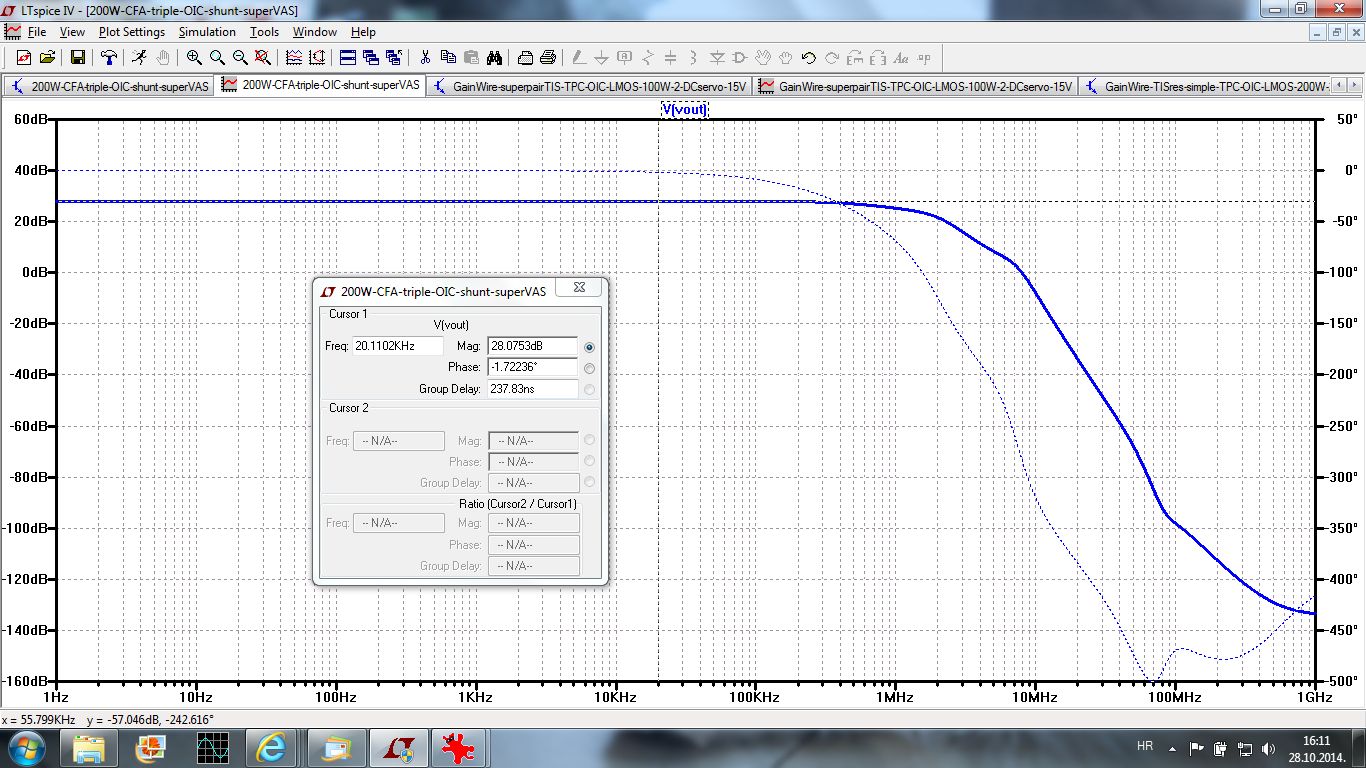The width and height of the screenshot is (1366, 768).
Task: Click the Print Setup icon
Action: coord(525,57)
